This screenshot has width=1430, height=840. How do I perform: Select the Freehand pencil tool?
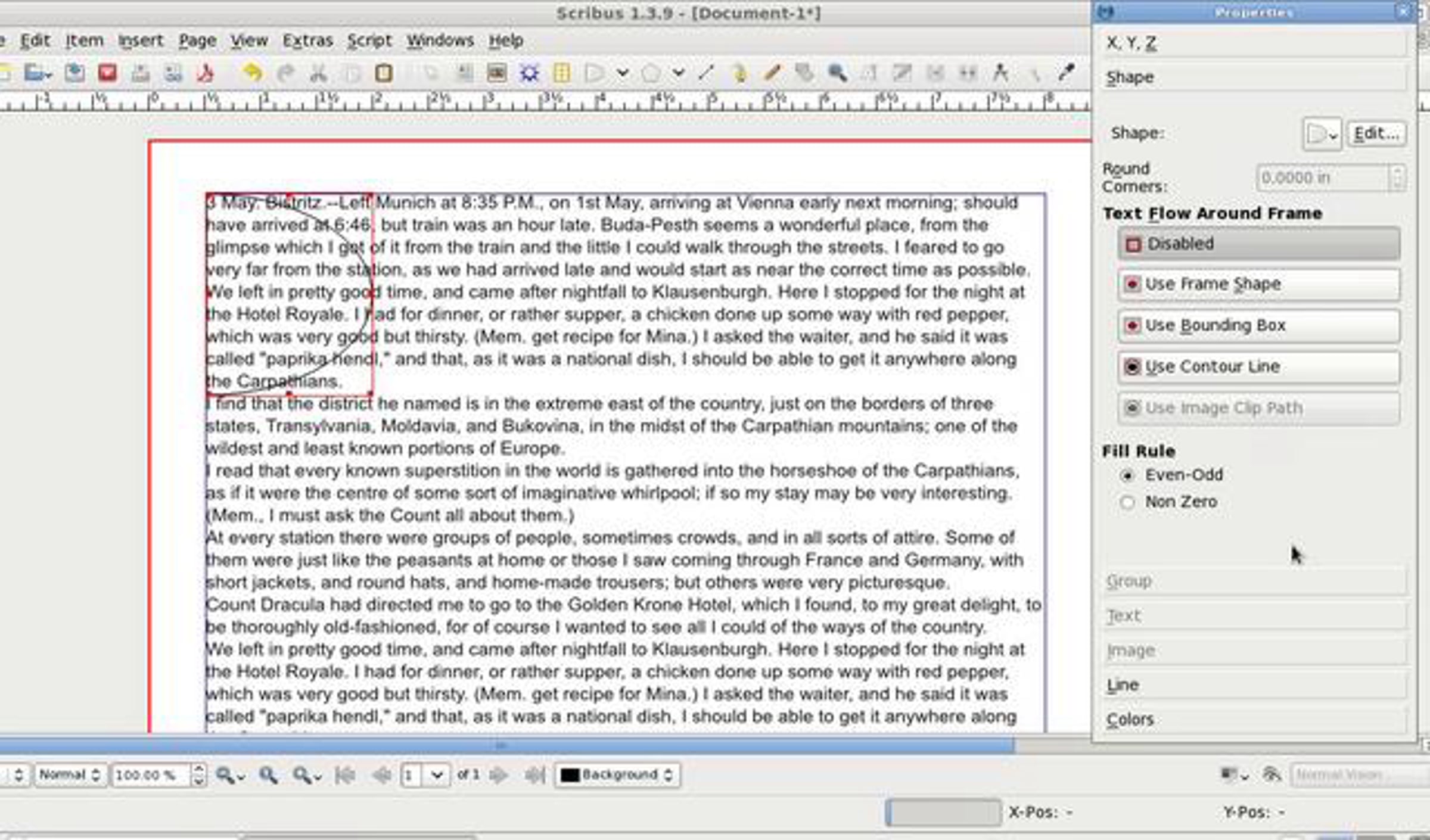click(x=772, y=73)
